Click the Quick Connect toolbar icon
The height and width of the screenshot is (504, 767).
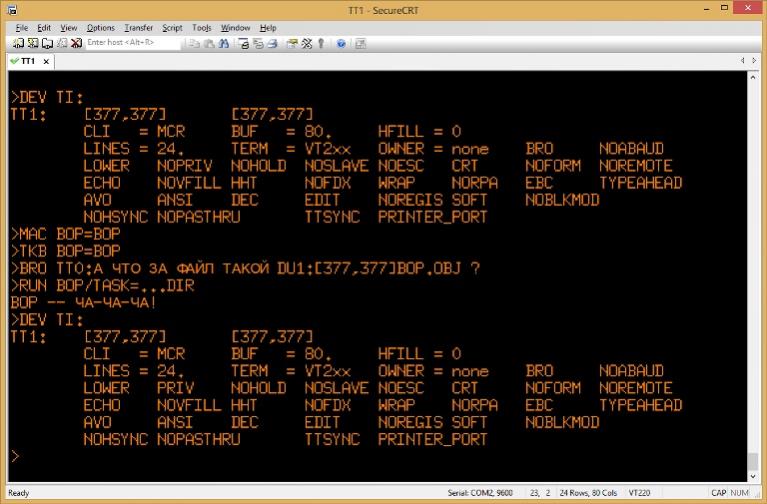(x=33, y=43)
